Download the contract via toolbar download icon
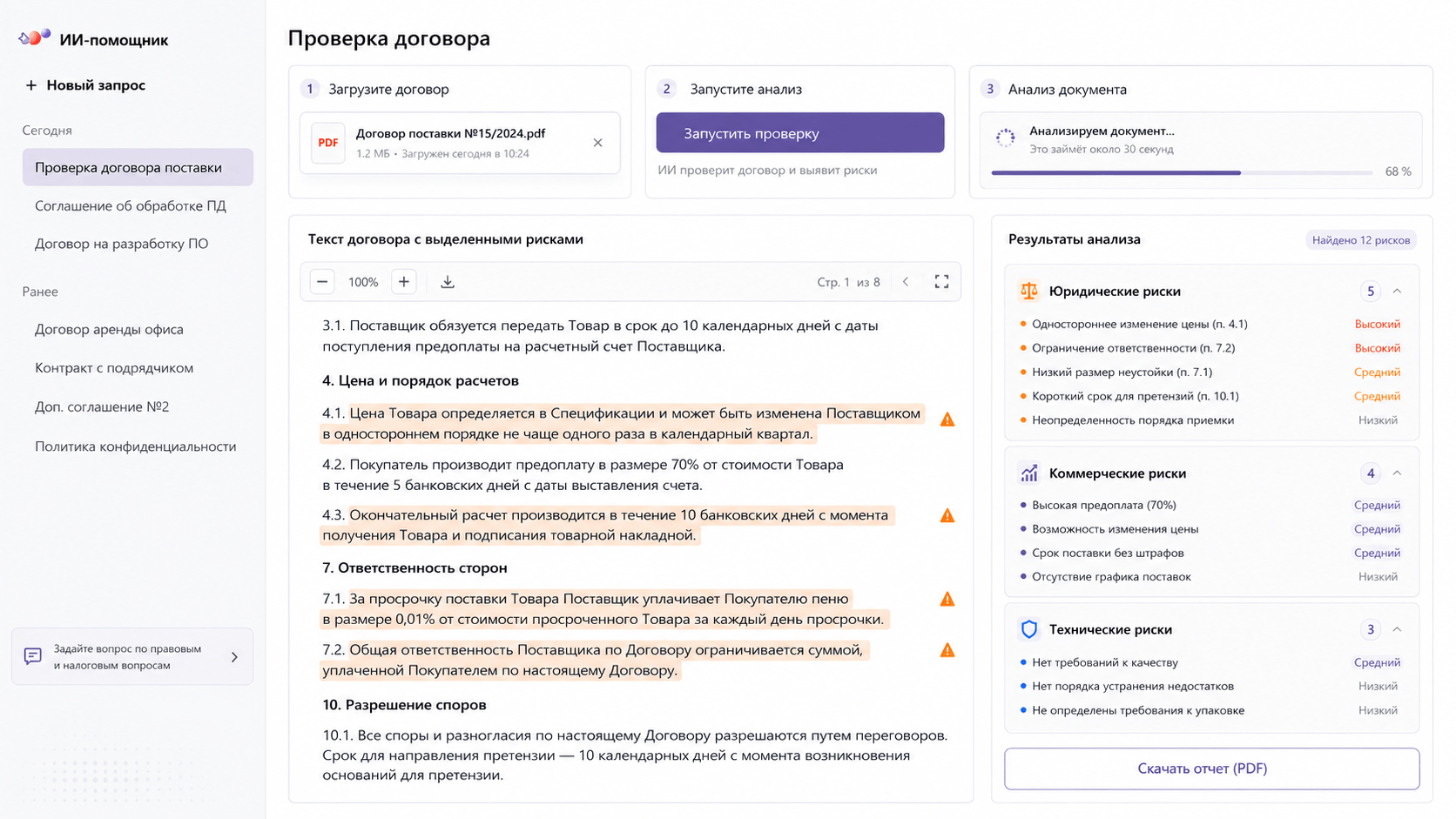This screenshot has height=819, width=1456. (x=448, y=282)
